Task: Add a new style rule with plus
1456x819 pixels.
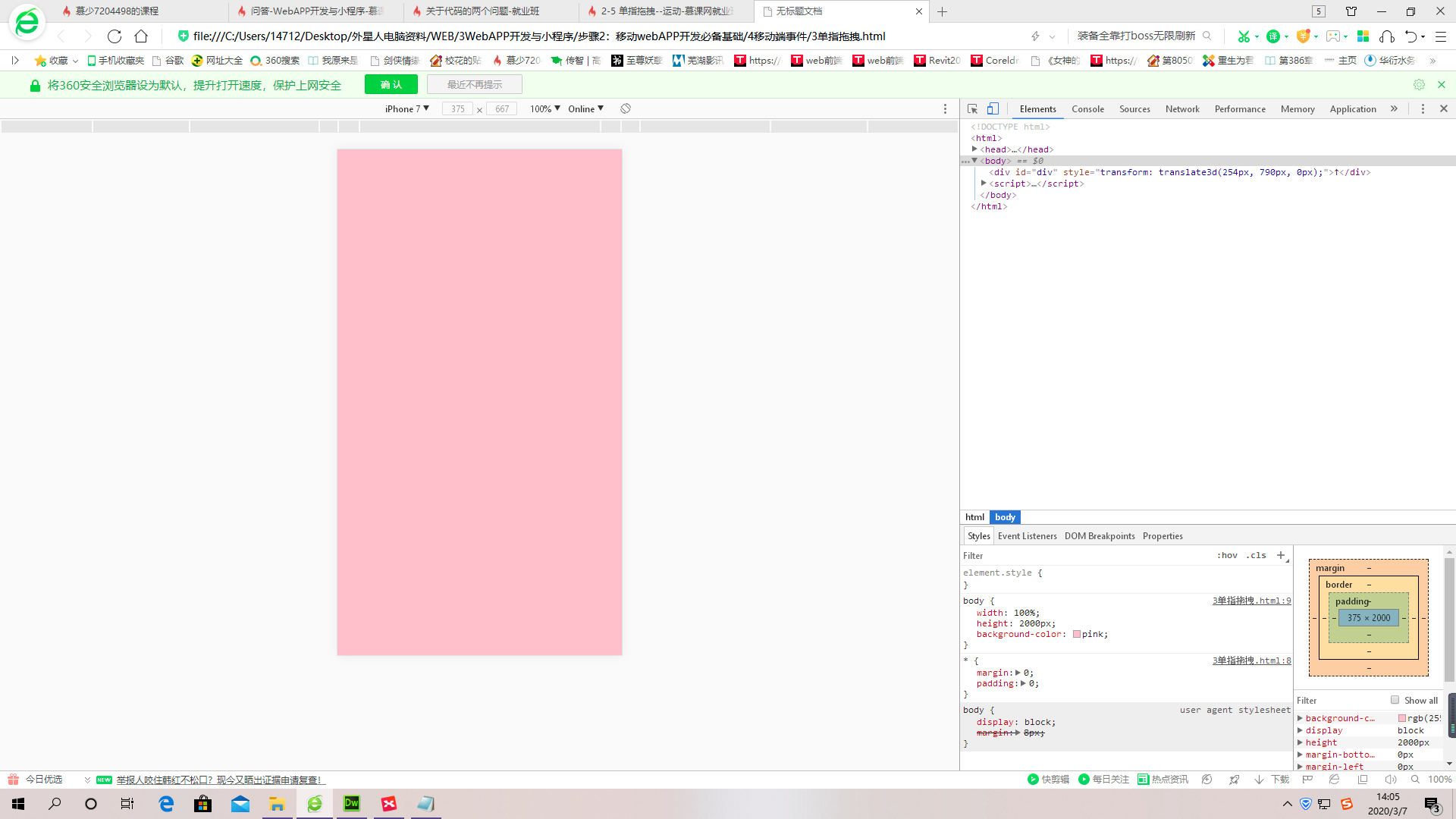Action: (1281, 555)
